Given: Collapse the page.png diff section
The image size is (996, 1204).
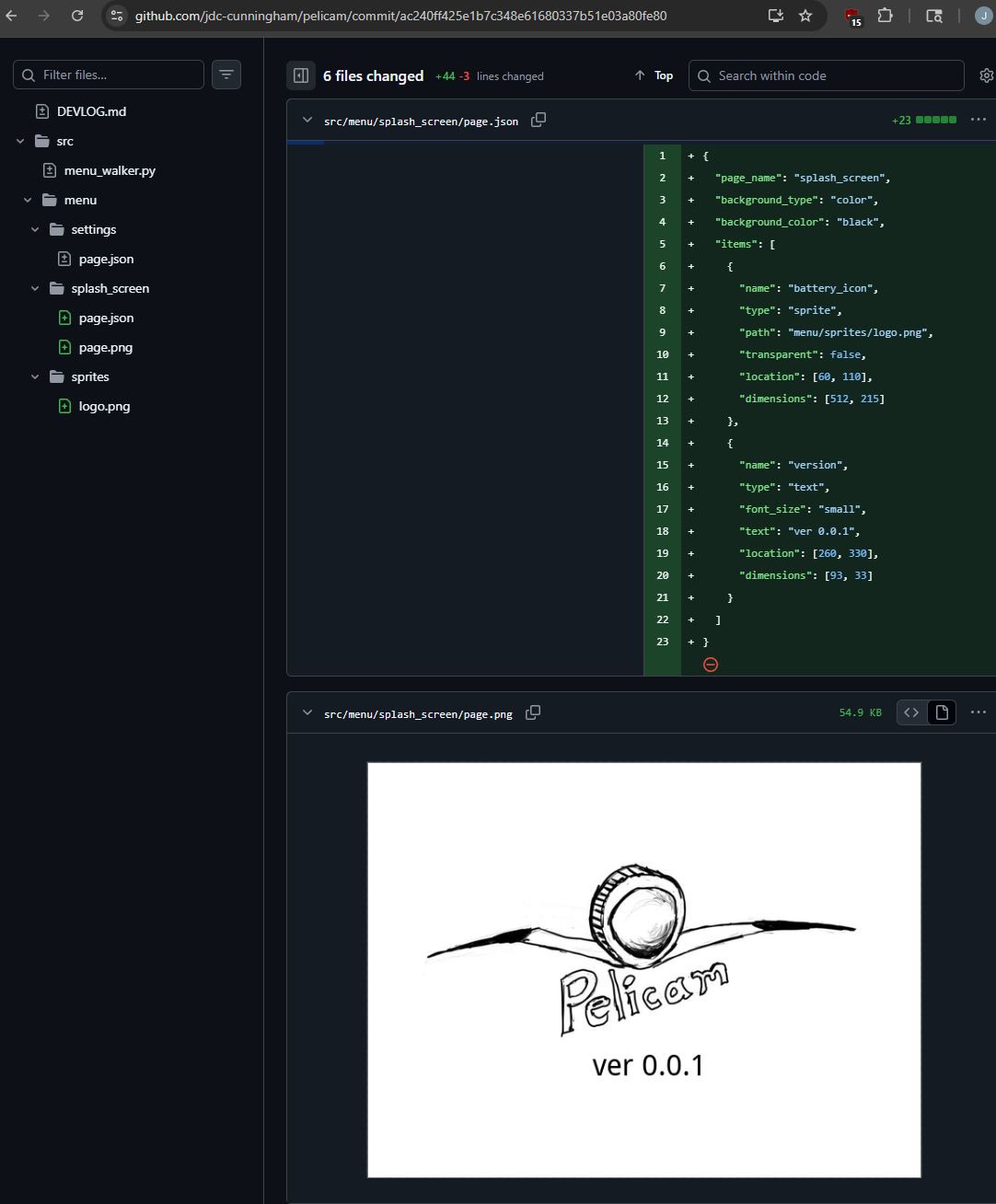Looking at the screenshot, I should tap(307, 712).
